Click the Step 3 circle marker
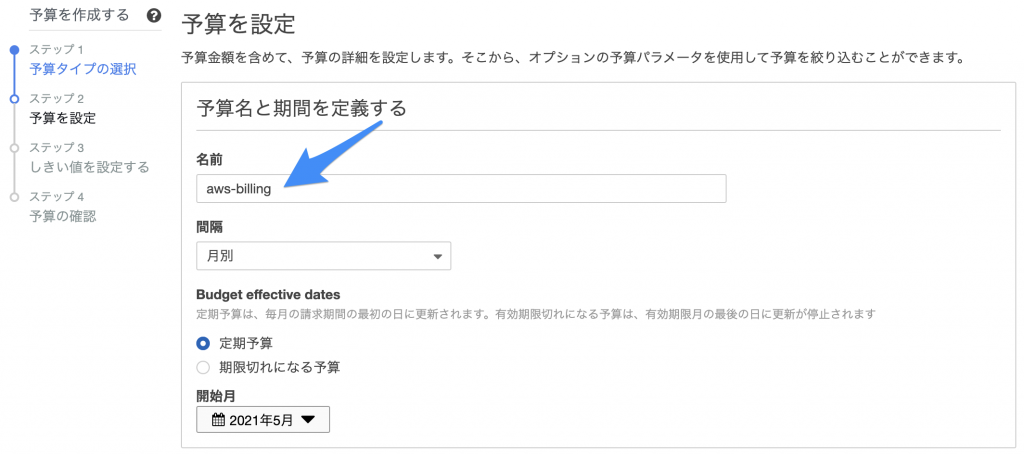1024x455 pixels. coord(14,148)
